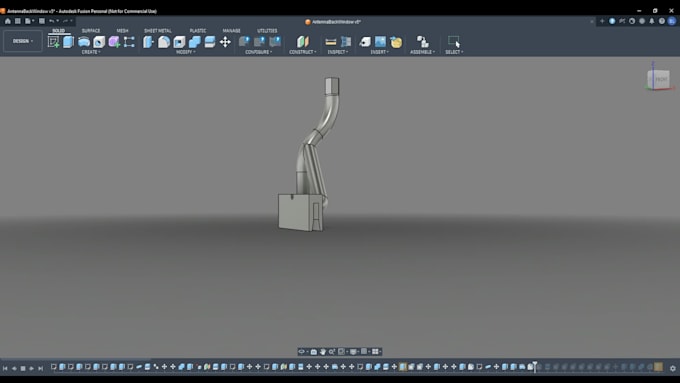
Task: Switch to the Utilities tab
Action: 267,31
